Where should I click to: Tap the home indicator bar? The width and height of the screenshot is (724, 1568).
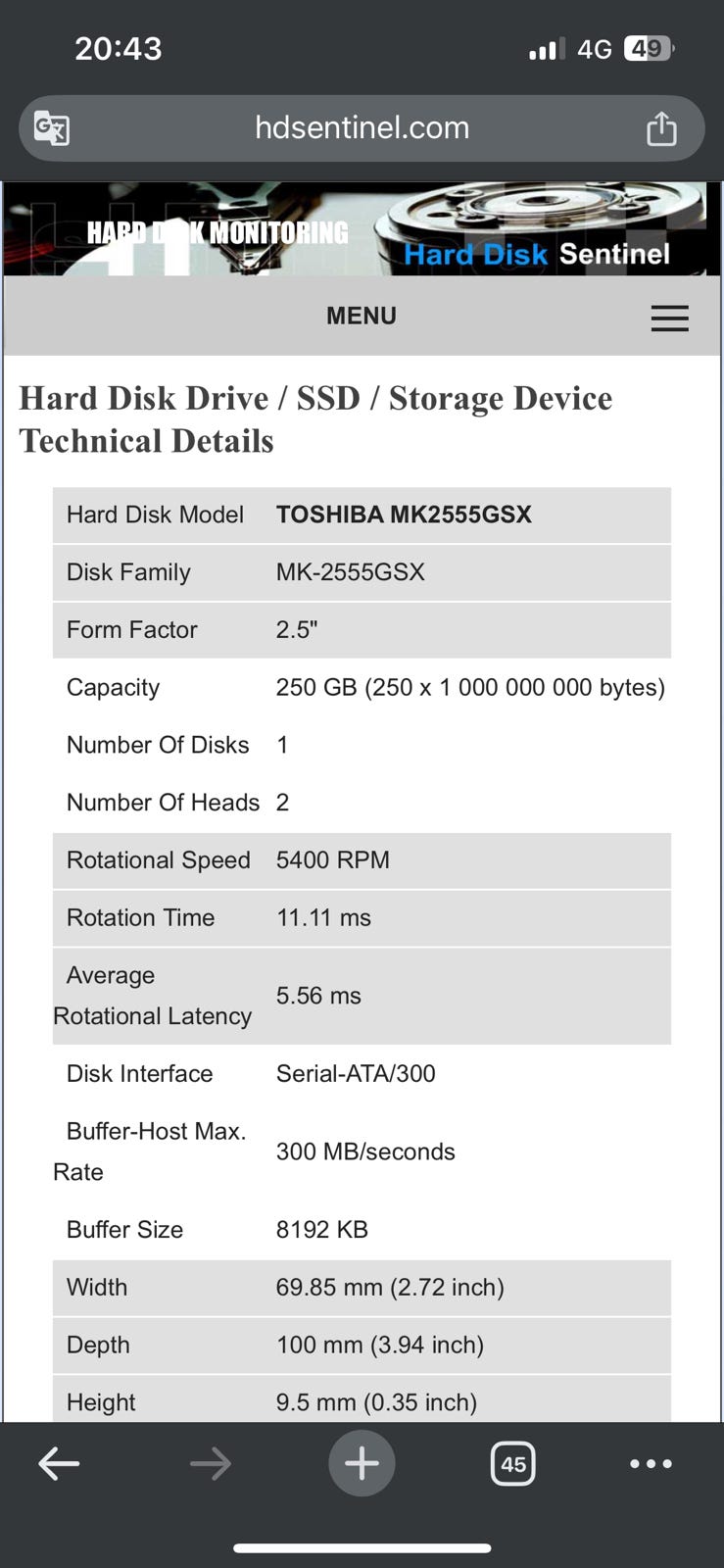(362, 1548)
